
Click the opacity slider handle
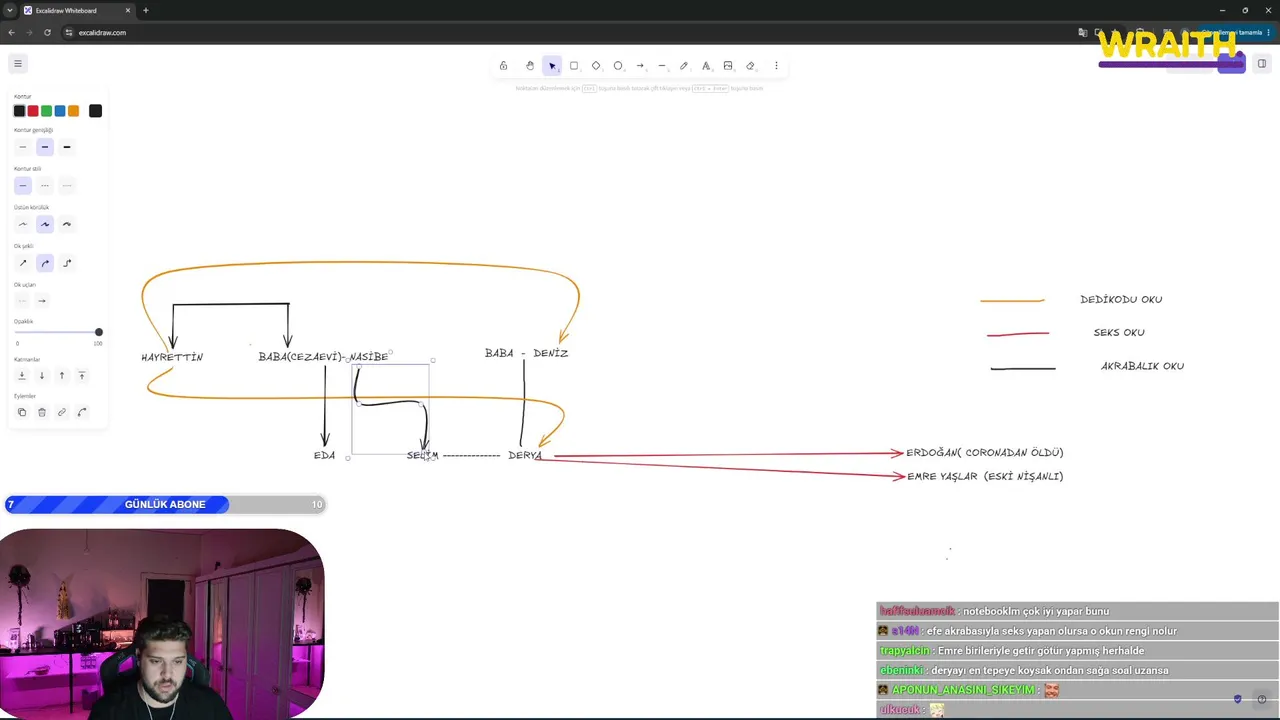click(x=98, y=332)
